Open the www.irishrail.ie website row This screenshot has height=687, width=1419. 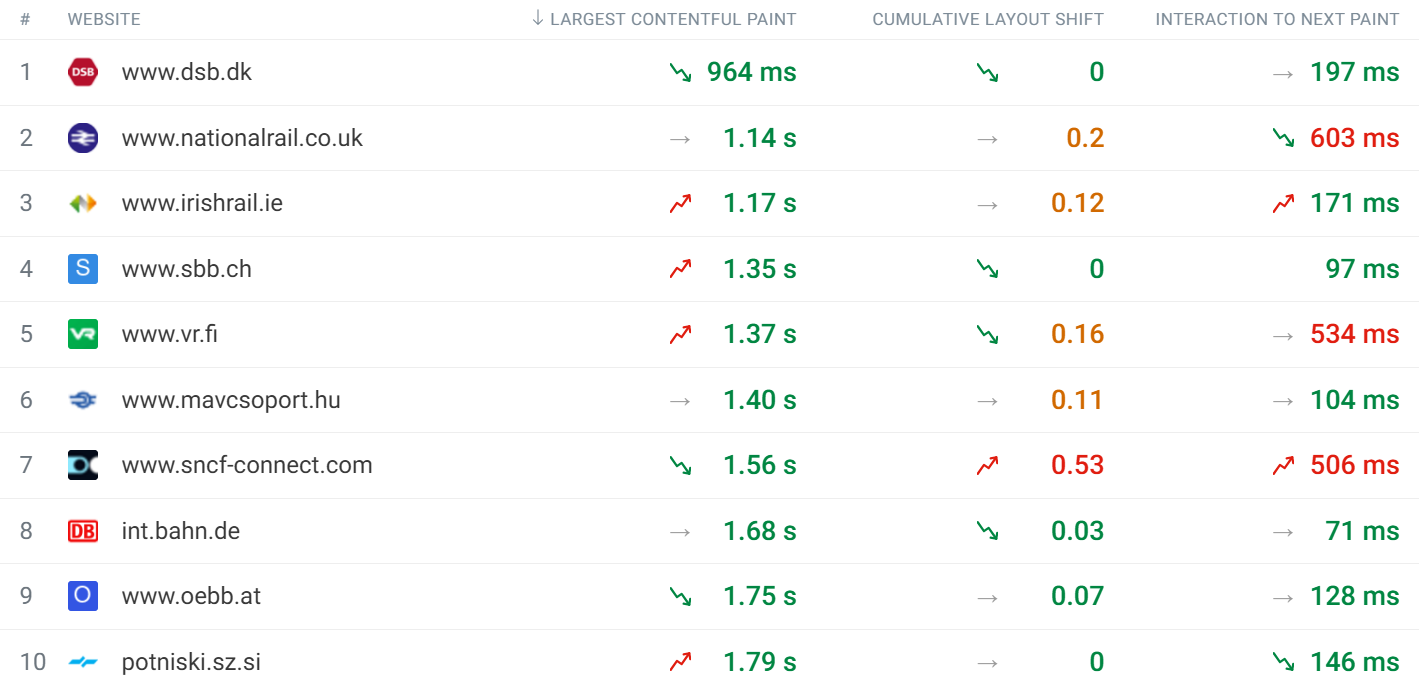coord(709,203)
